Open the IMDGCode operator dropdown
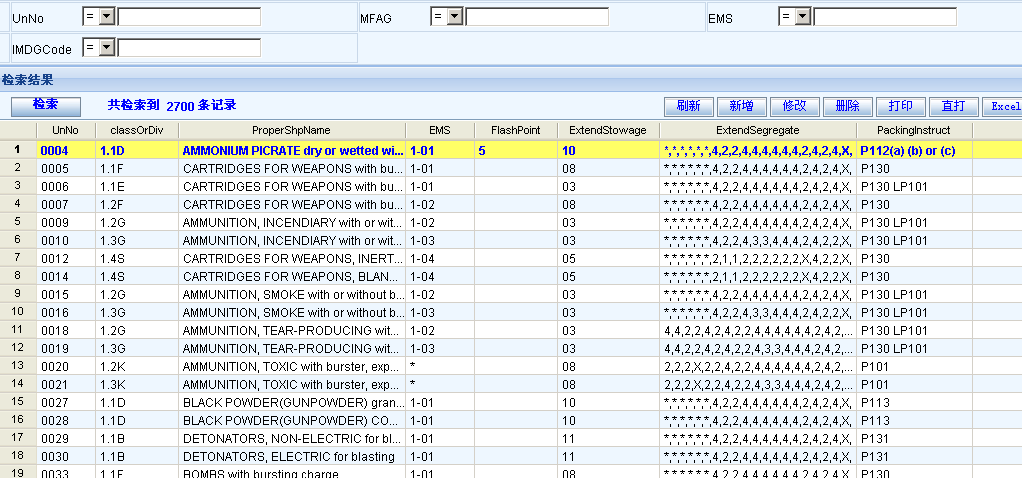 [x=106, y=48]
